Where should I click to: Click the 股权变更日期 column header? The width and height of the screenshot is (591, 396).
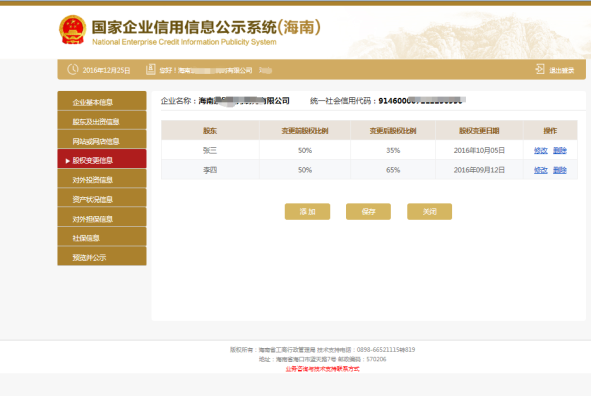pyautogui.click(x=479, y=131)
